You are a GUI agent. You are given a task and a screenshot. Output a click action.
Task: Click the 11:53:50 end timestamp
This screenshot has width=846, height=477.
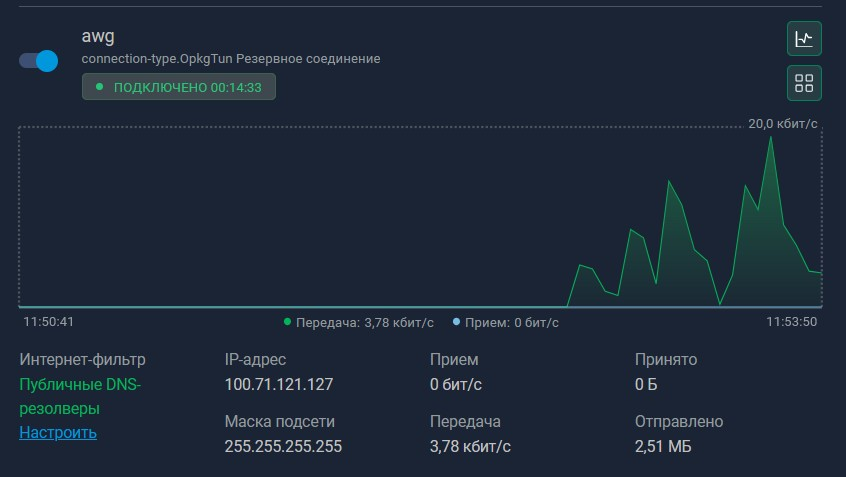pyautogui.click(x=792, y=322)
